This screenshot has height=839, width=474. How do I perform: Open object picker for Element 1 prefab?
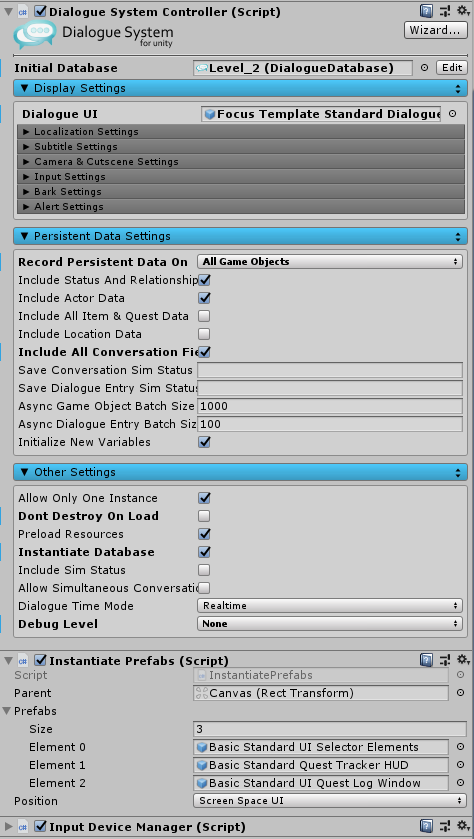tap(460, 765)
